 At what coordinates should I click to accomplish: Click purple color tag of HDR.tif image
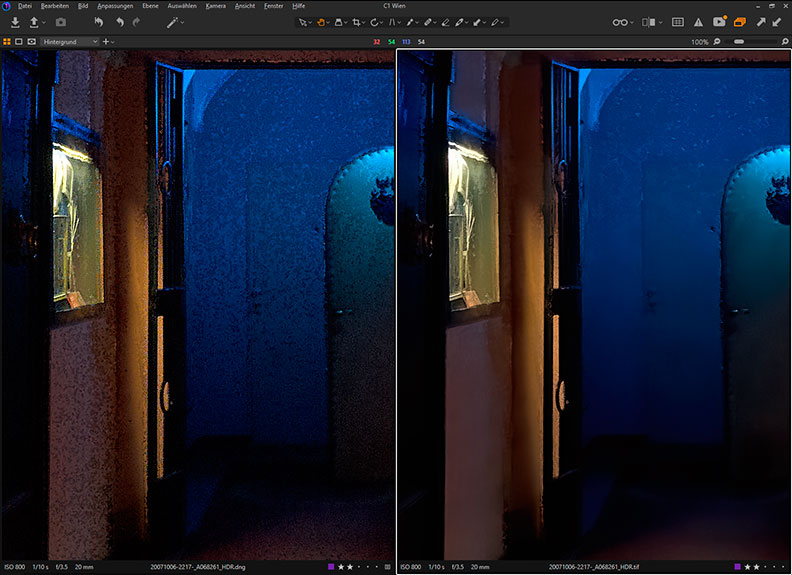(737, 567)
